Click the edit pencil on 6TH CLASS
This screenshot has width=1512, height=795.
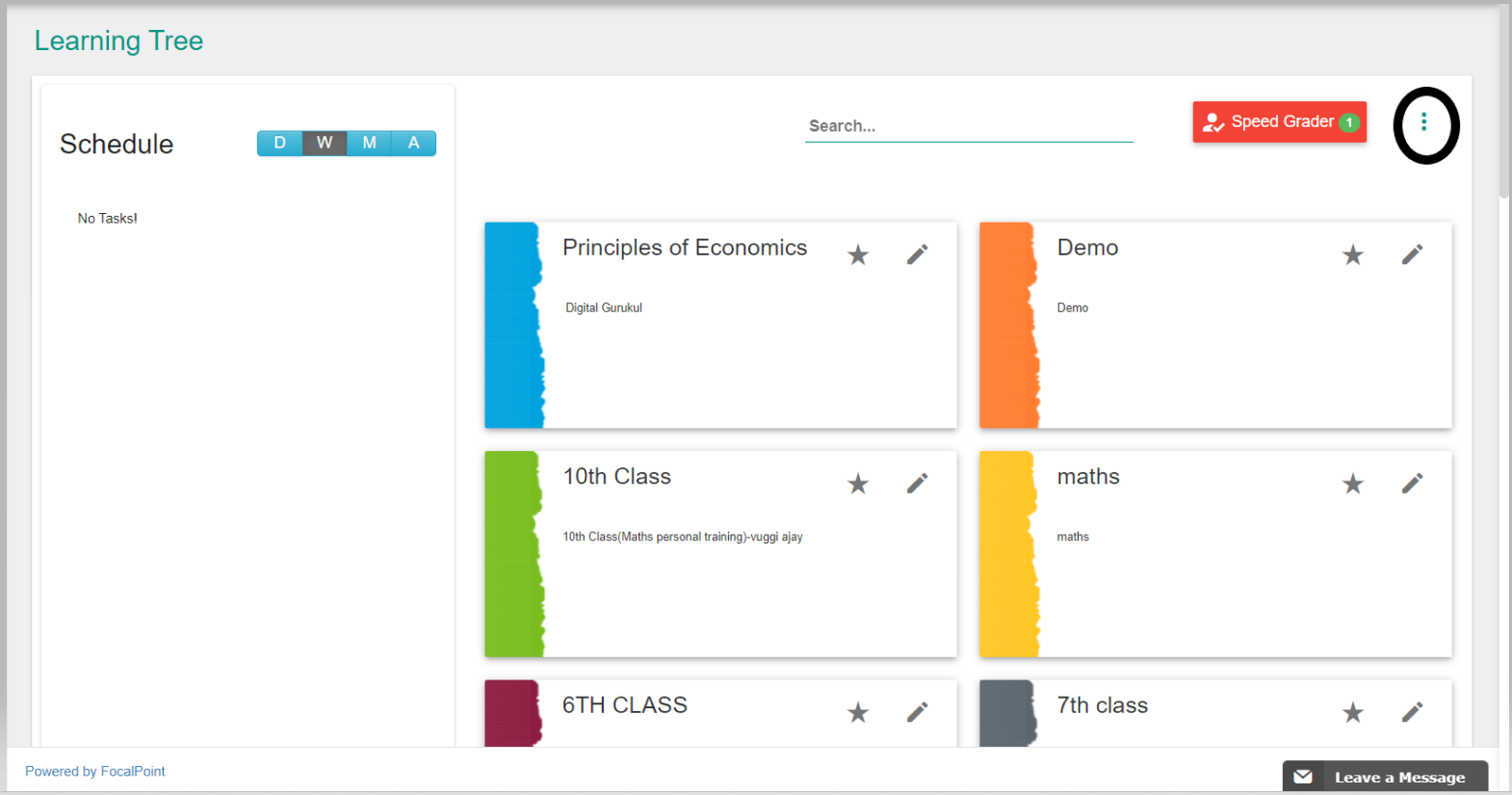(x=917, y=712)
